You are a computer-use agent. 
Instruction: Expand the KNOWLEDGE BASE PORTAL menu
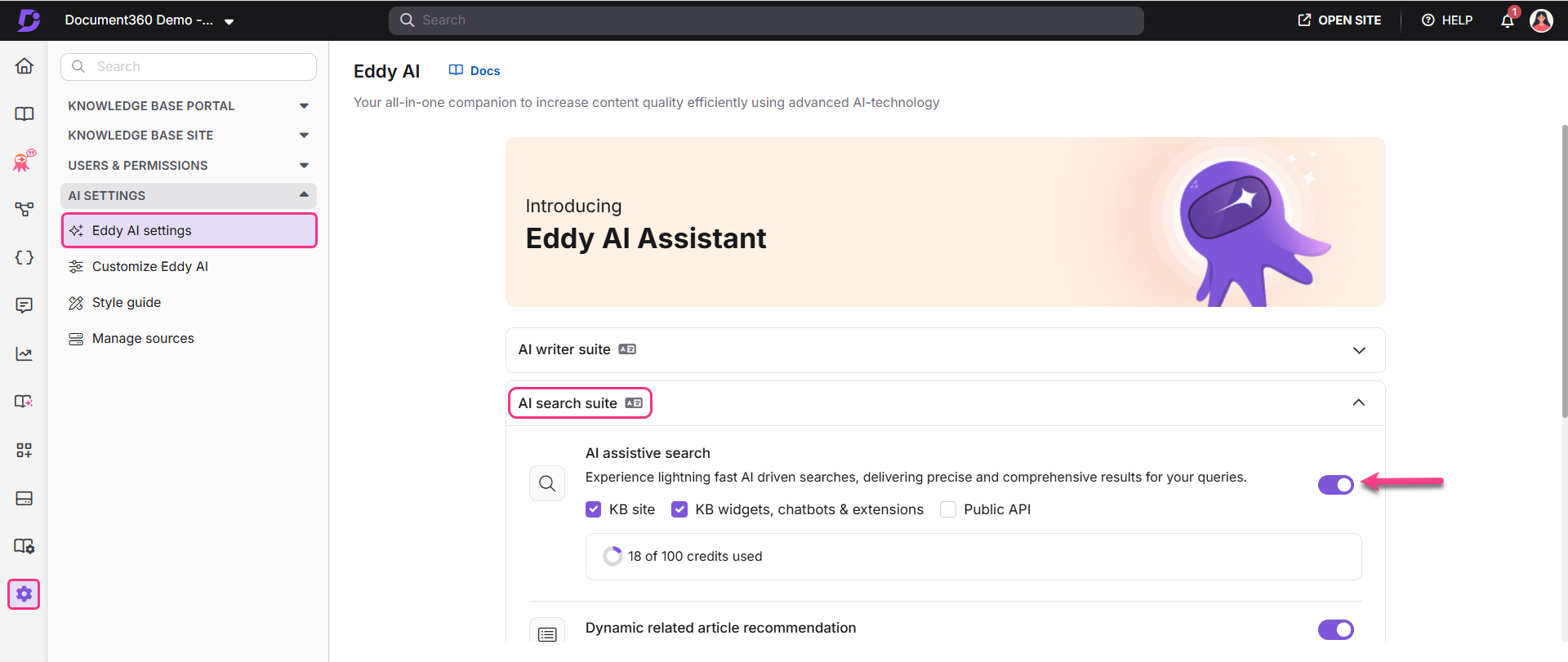click(x=189, y=106)
